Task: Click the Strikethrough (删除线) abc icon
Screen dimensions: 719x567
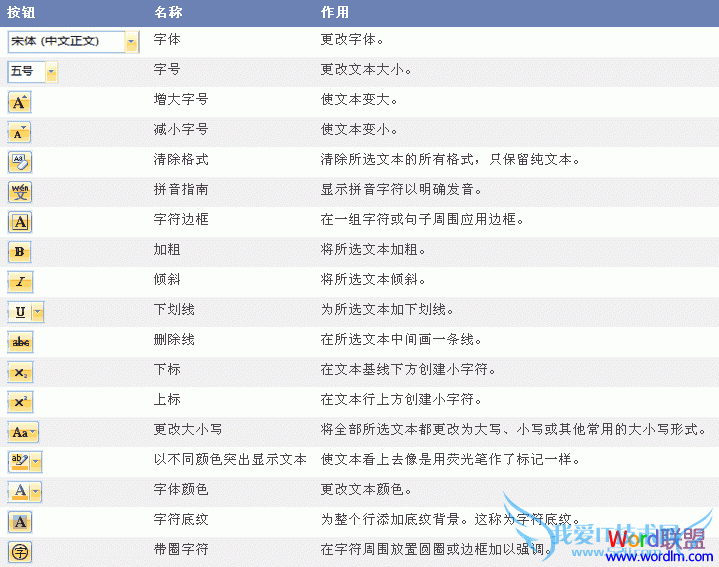Action: [20, 342]
